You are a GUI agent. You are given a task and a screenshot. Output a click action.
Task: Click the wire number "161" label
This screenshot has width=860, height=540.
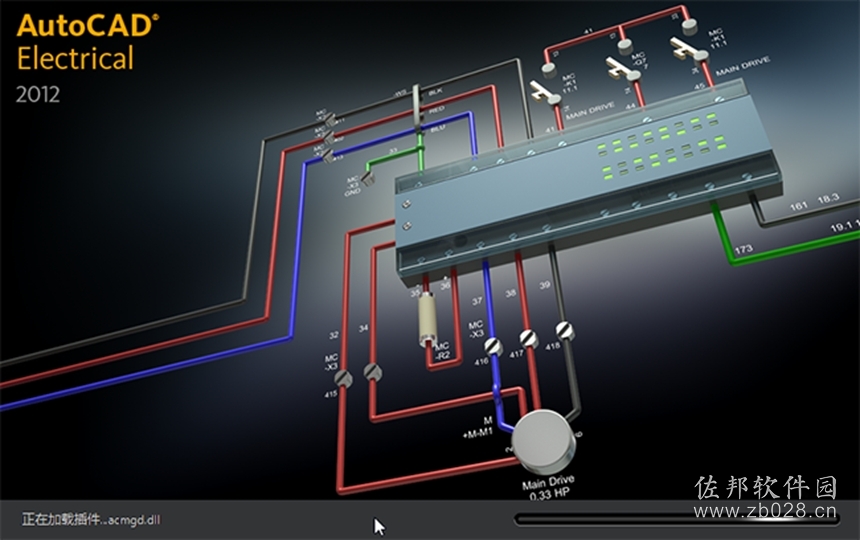tap(799, 206)
